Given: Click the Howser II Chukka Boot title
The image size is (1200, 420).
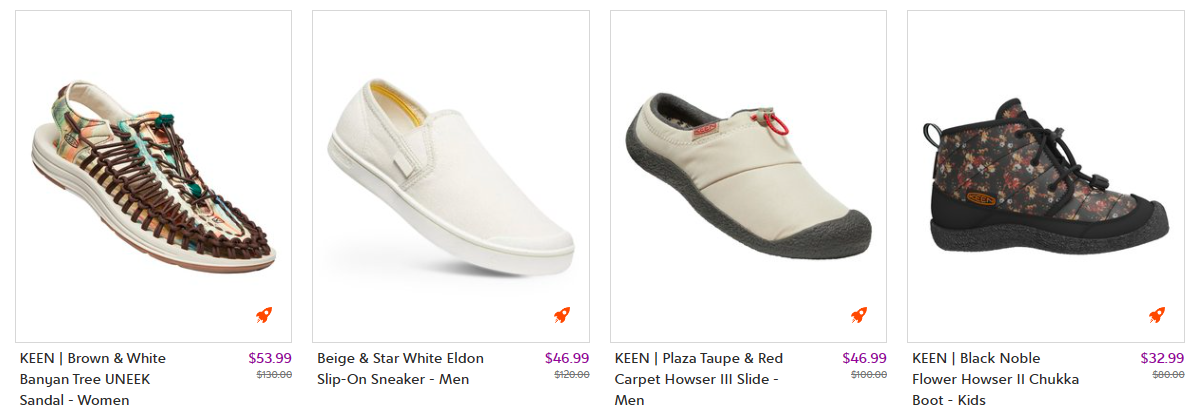Looking at the screenshot, I should (x=995, y=379).
